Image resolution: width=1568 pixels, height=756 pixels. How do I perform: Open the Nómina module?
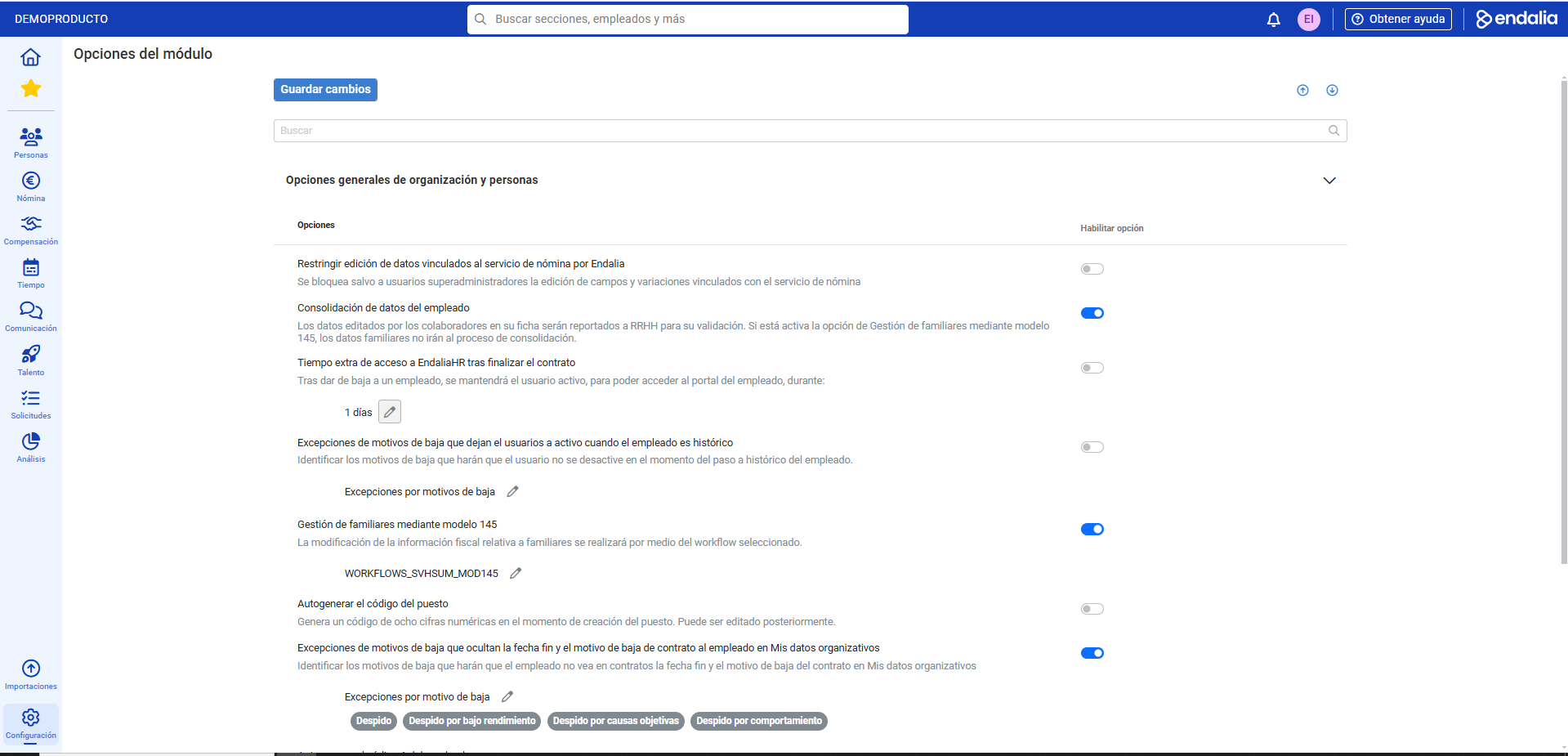[30, 186]
